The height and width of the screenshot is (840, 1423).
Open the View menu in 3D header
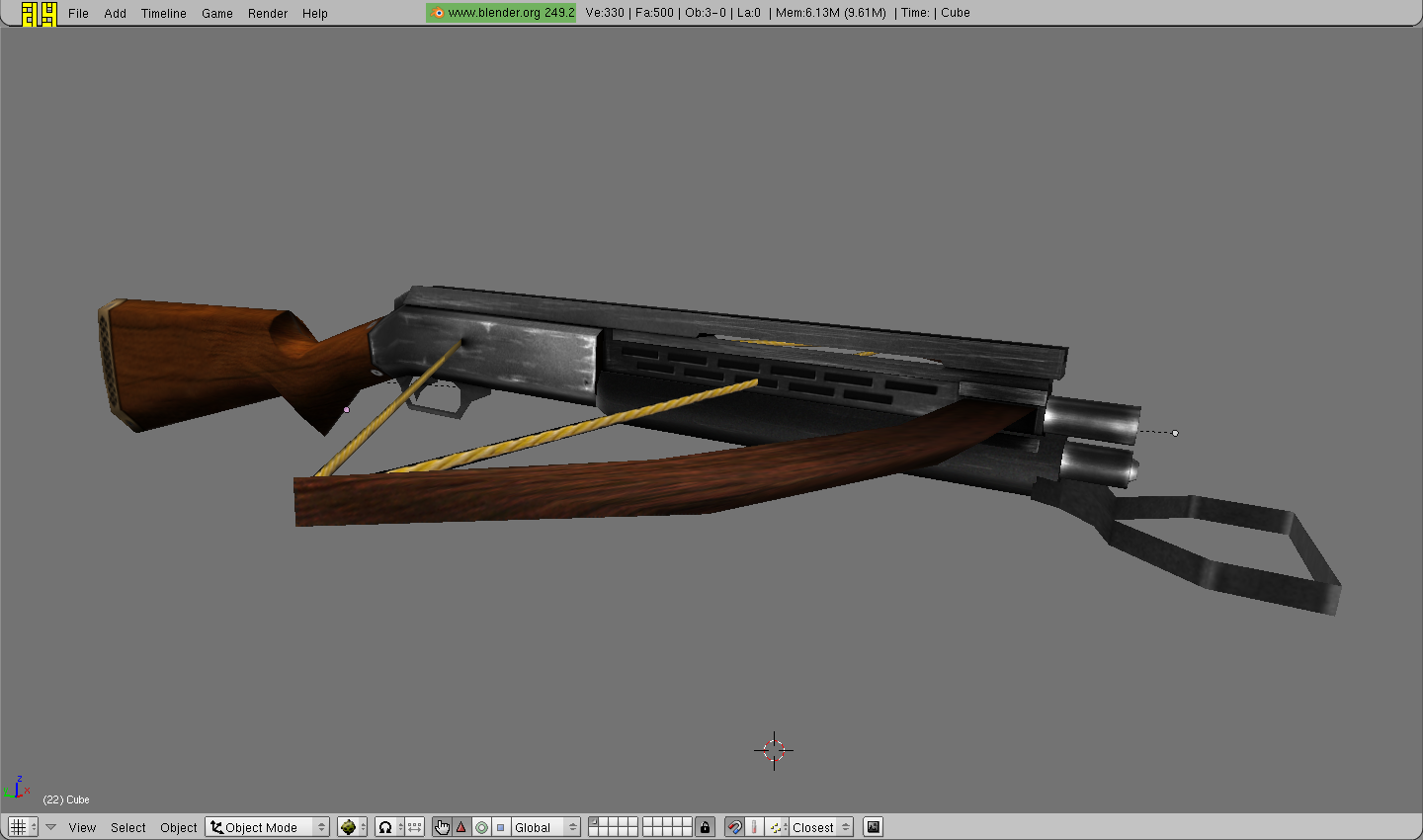click(82, 827)
